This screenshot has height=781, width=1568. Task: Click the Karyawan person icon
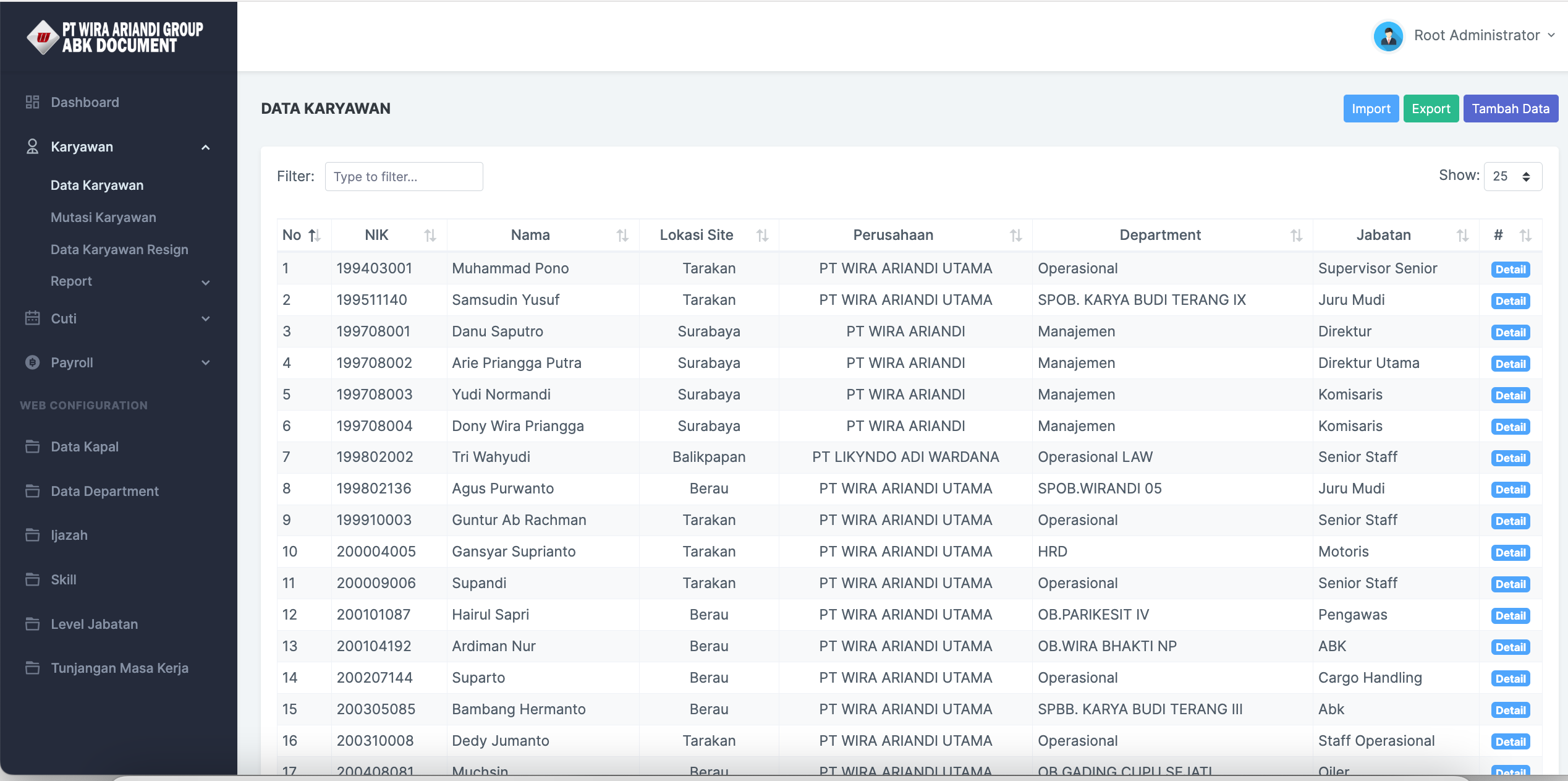[32, 147]
